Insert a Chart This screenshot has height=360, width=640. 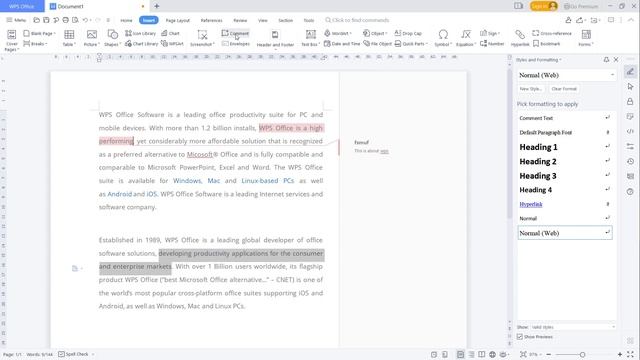(x=171, y=33)
